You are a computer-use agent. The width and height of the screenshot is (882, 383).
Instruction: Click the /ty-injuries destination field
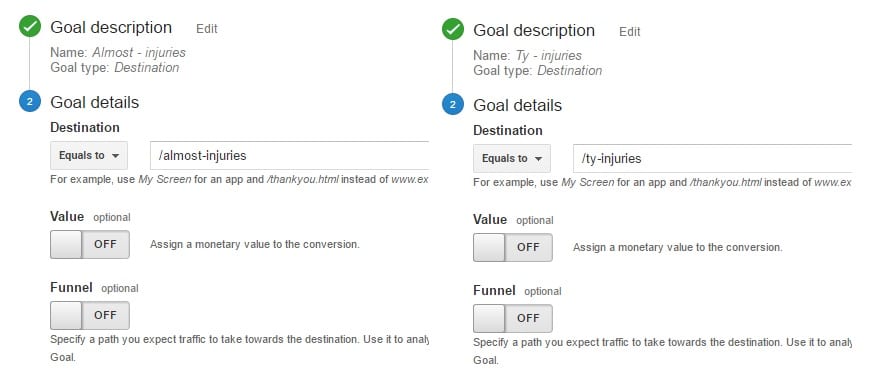[x=713, y=159]
